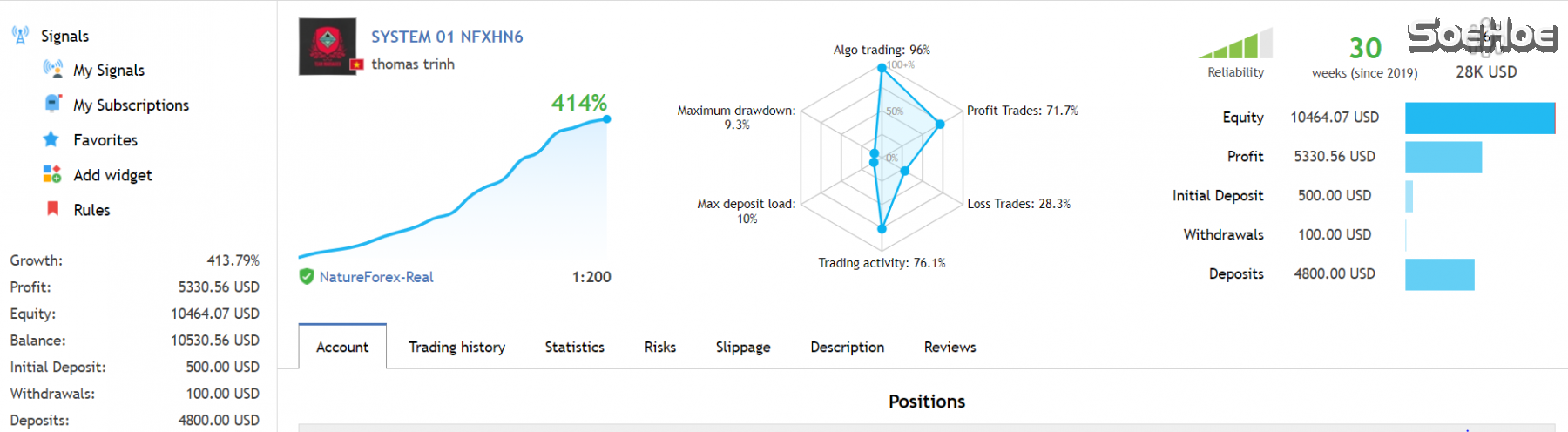The height and width of the screenshot is (432, 1568).
Task: Click the Equity bar in chart
Action: 1479,118
